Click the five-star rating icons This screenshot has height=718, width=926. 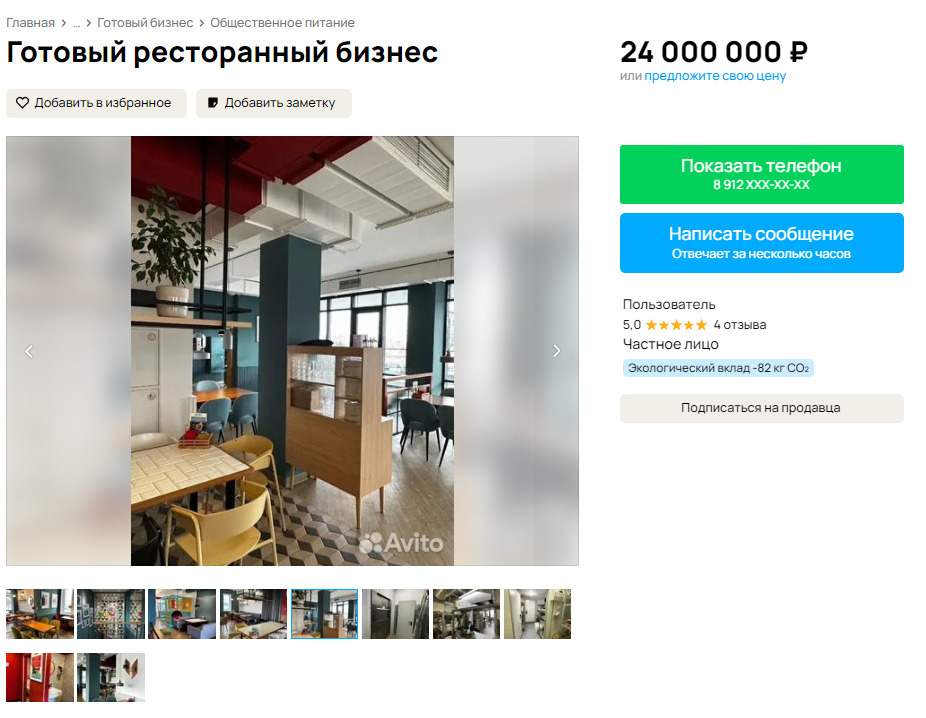pos(676,325)
